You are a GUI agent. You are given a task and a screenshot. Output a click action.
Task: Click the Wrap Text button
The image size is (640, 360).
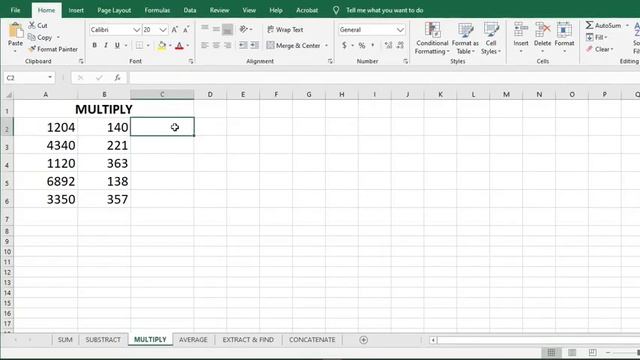[285, 29]
